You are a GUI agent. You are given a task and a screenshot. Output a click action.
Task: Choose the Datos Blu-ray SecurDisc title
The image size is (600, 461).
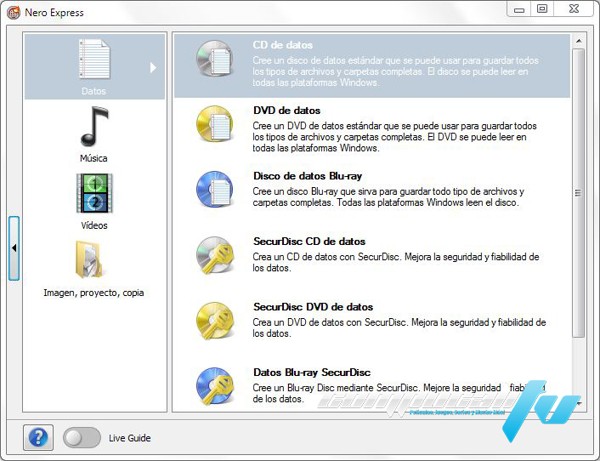point(312,372)
